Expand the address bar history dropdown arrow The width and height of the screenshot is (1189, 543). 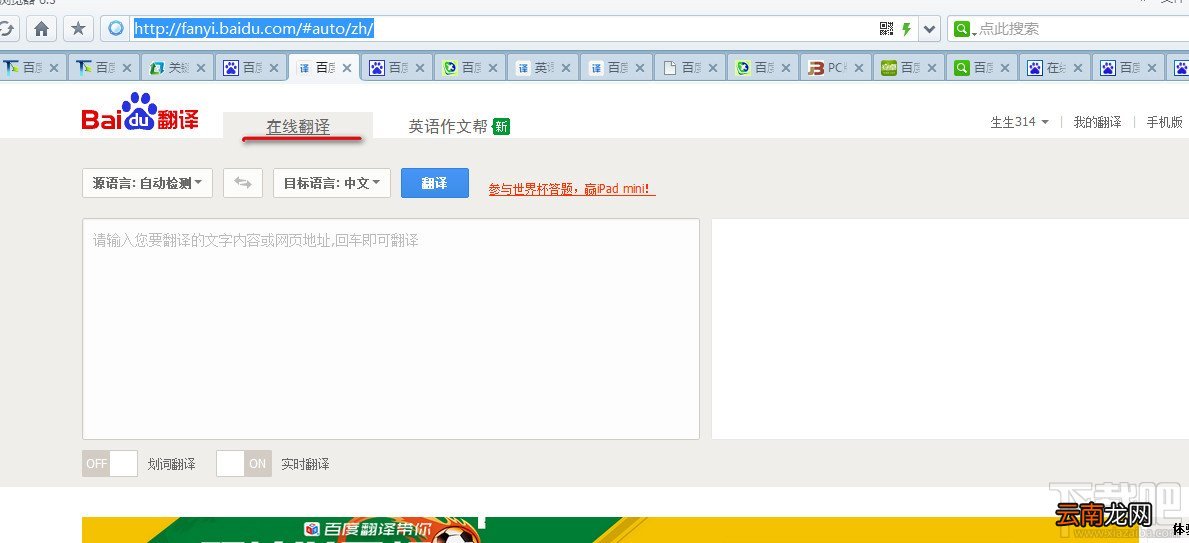[x=930, y=30]
